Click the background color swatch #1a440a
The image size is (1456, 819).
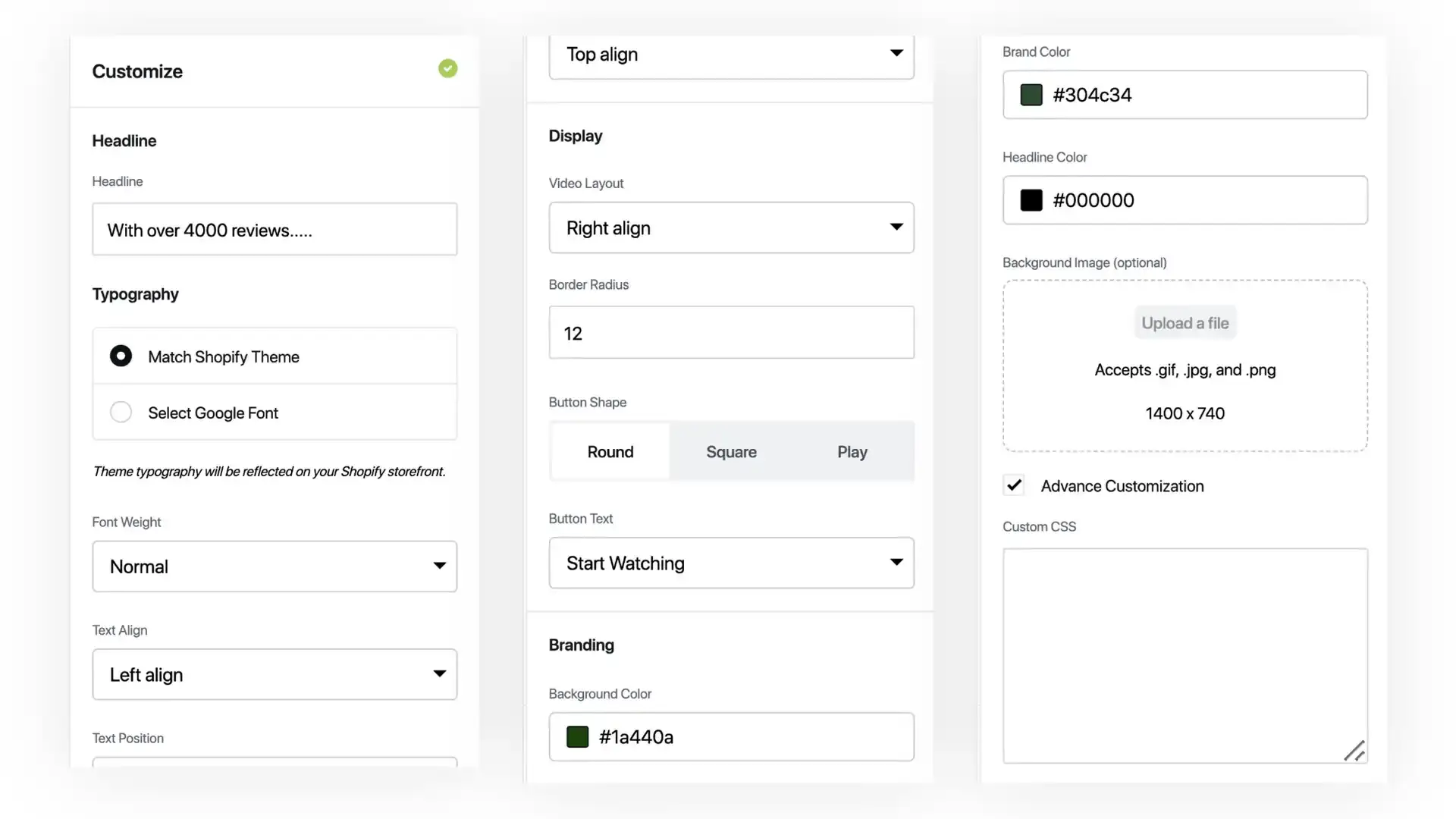click(x=577, y=736)
